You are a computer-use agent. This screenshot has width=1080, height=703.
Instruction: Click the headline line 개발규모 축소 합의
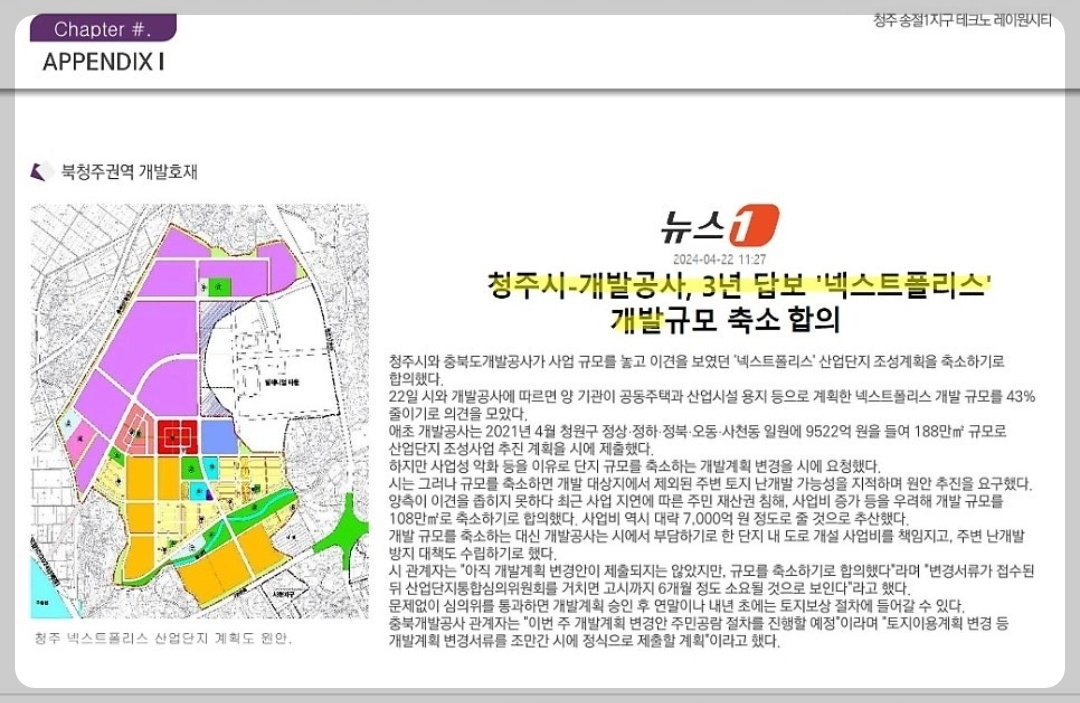725,319
